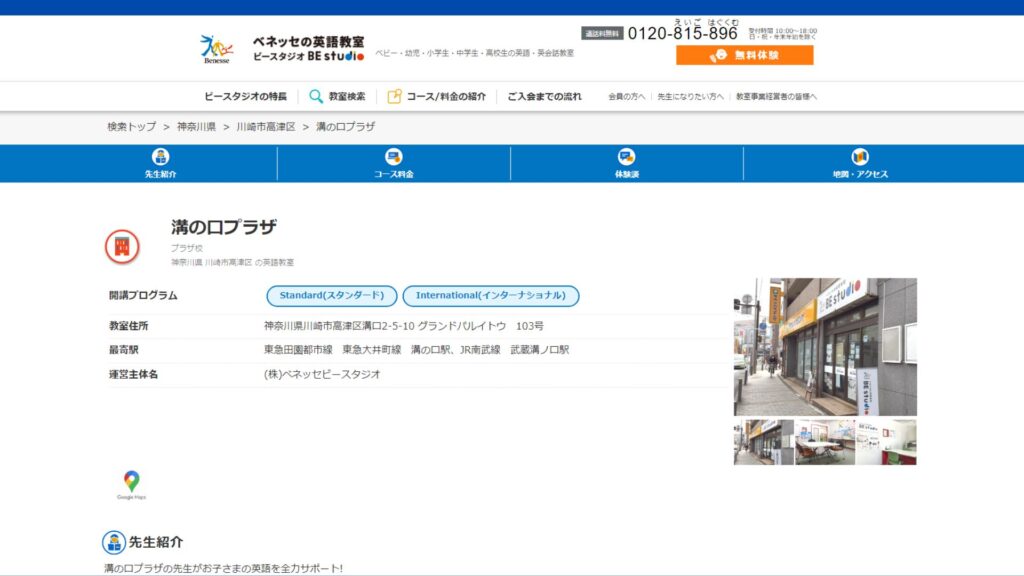Follow the 教室事業経営者の皆様へ link
The image size is (1024, 576).
point(776,97)
